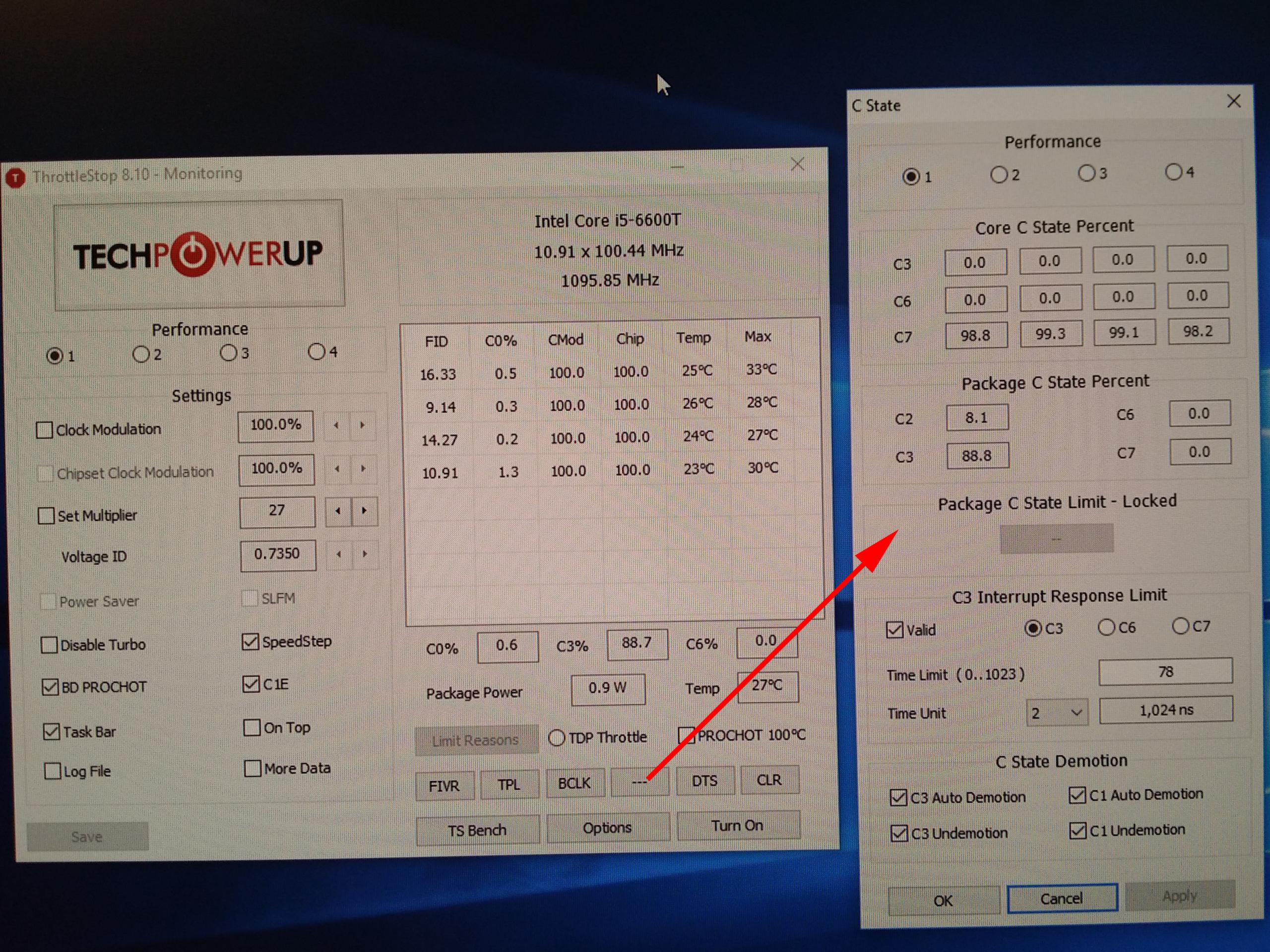Viewport: 1270px width, 952px height.
Task: Toggle the C1E checkbox
Action: pos(251,684)
